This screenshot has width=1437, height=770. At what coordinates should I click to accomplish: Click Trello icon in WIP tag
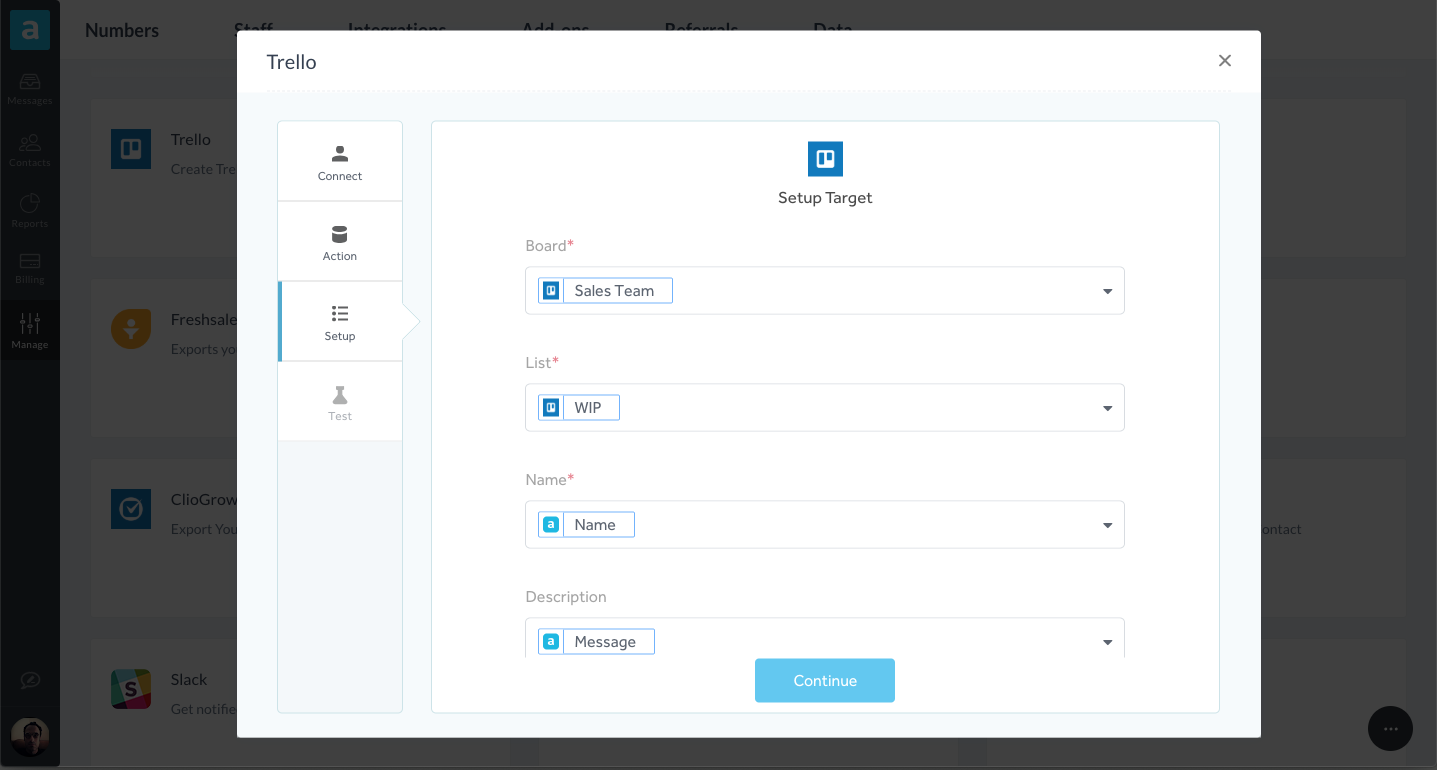pyautogui.click(x=551, y=408)
